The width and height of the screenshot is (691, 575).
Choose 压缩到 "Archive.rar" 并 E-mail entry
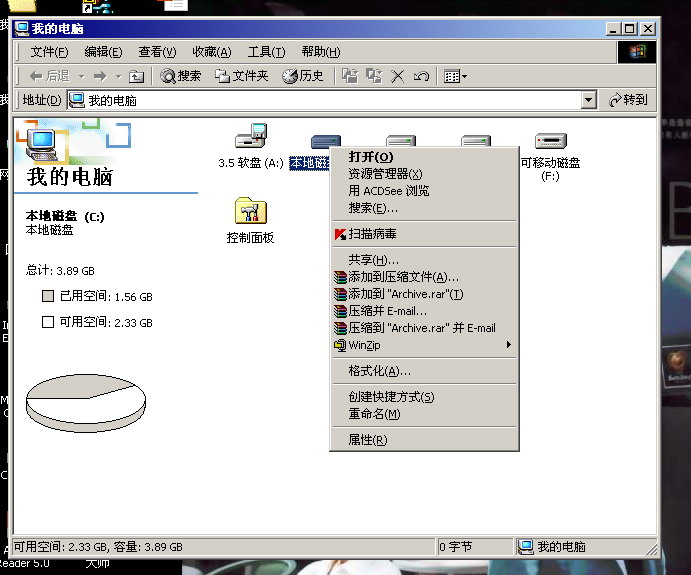coord(424,328)
